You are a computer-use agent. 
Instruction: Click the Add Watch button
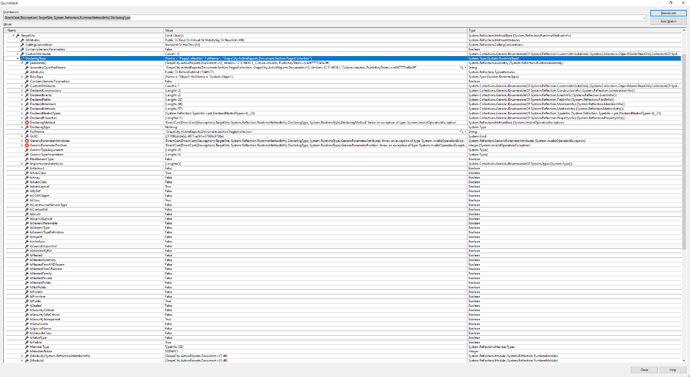(x=668, y=21)
